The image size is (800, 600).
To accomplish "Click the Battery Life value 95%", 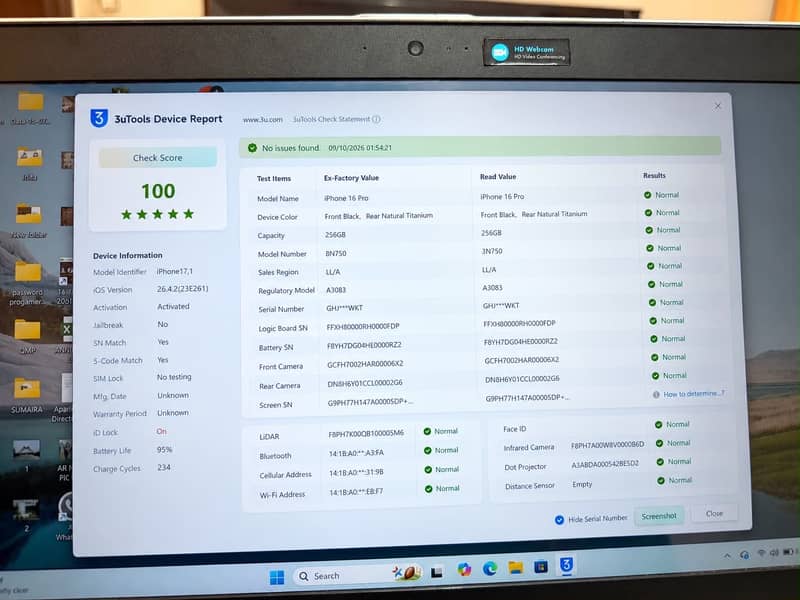I will coord(164,450).
